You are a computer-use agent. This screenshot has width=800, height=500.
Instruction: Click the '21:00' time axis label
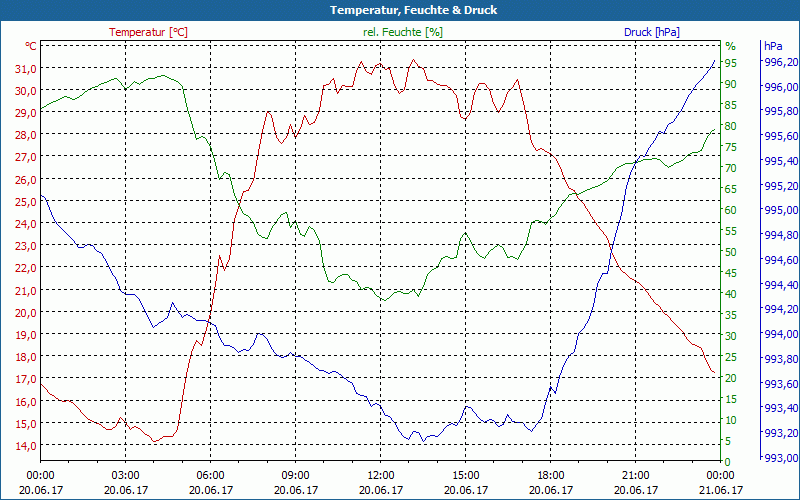[x=636, y=476]
